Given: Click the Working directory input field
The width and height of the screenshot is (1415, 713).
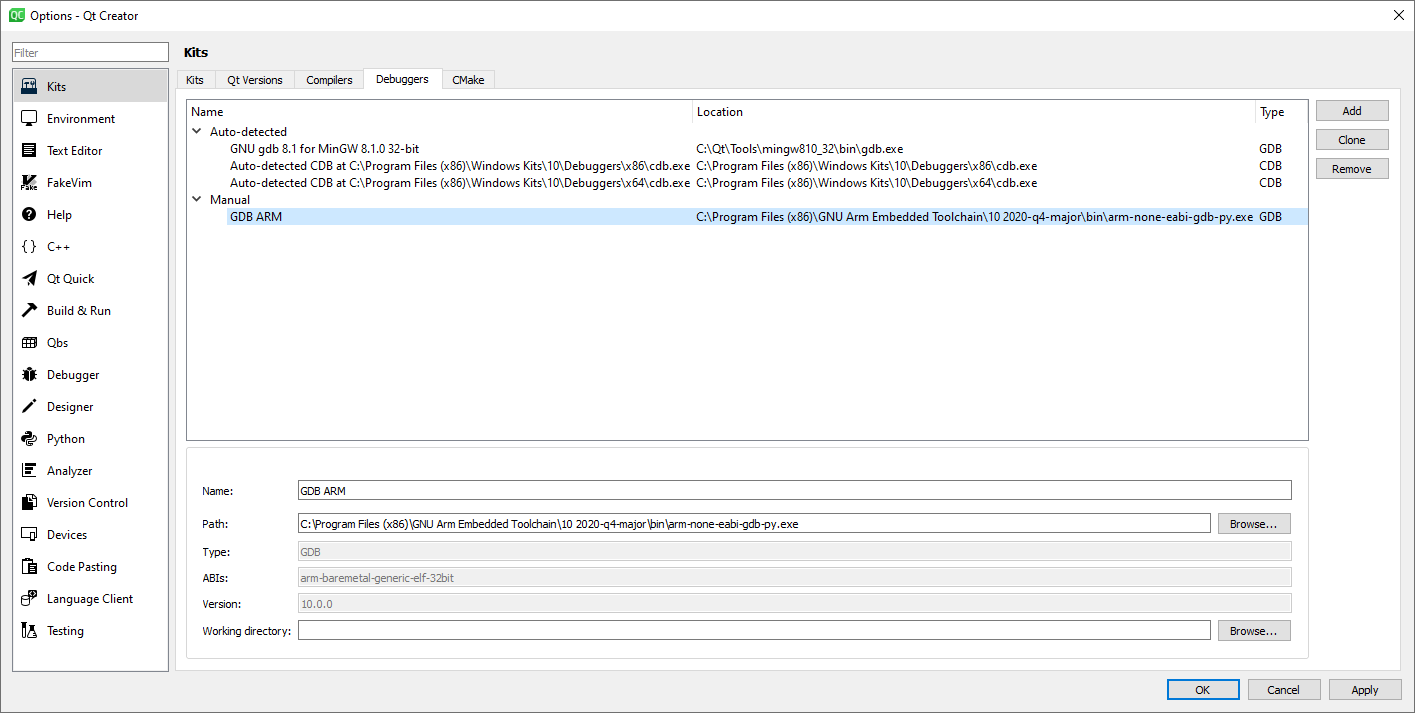Looking at the screenshot, I should (753, 631).
